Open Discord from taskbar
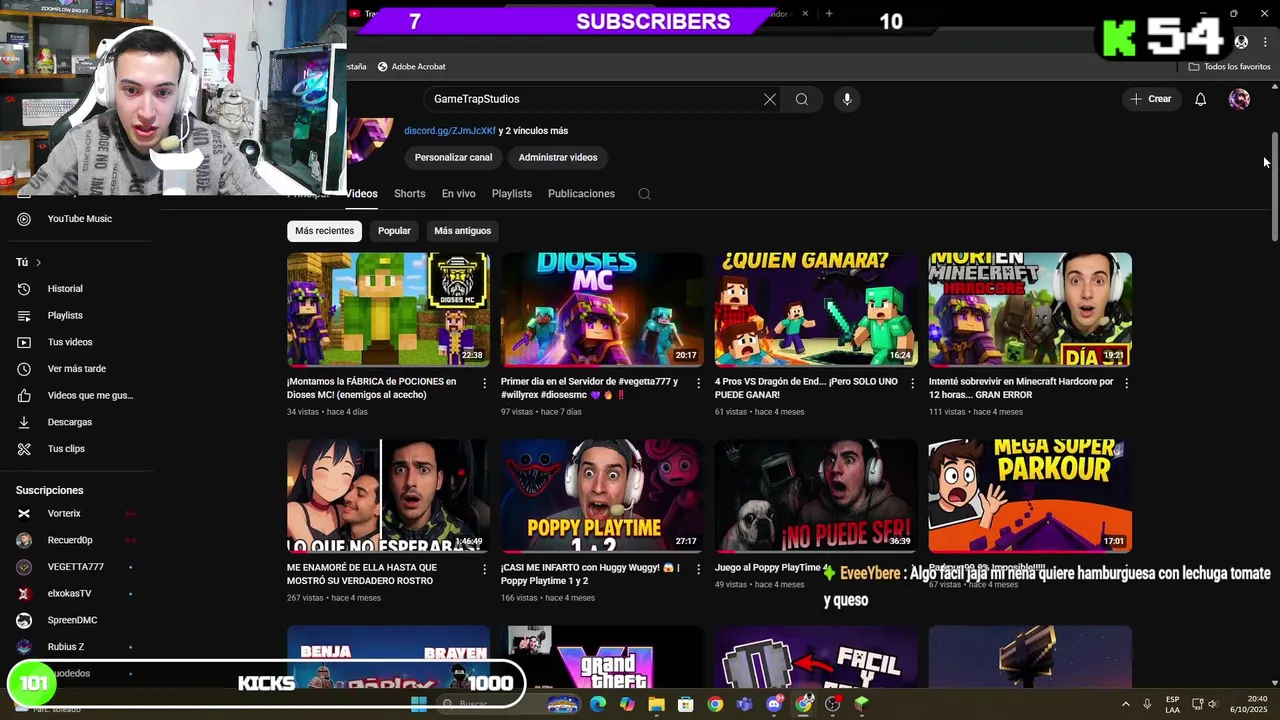1280x720 pixels. click(774, 704)
